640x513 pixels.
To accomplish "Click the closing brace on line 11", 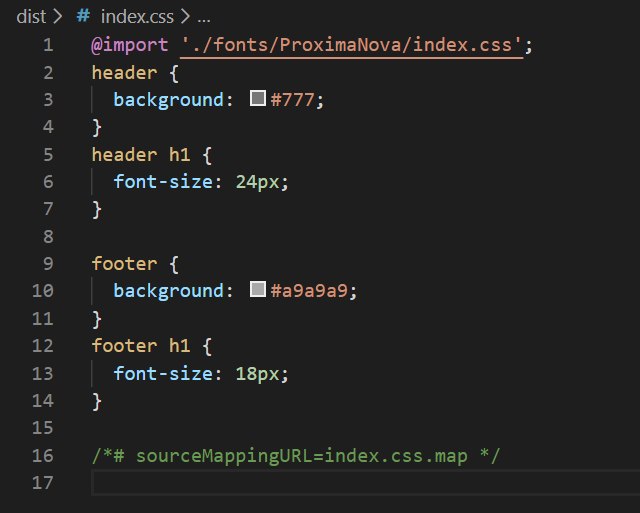I will pyautogui.click(x=97, y=319).
